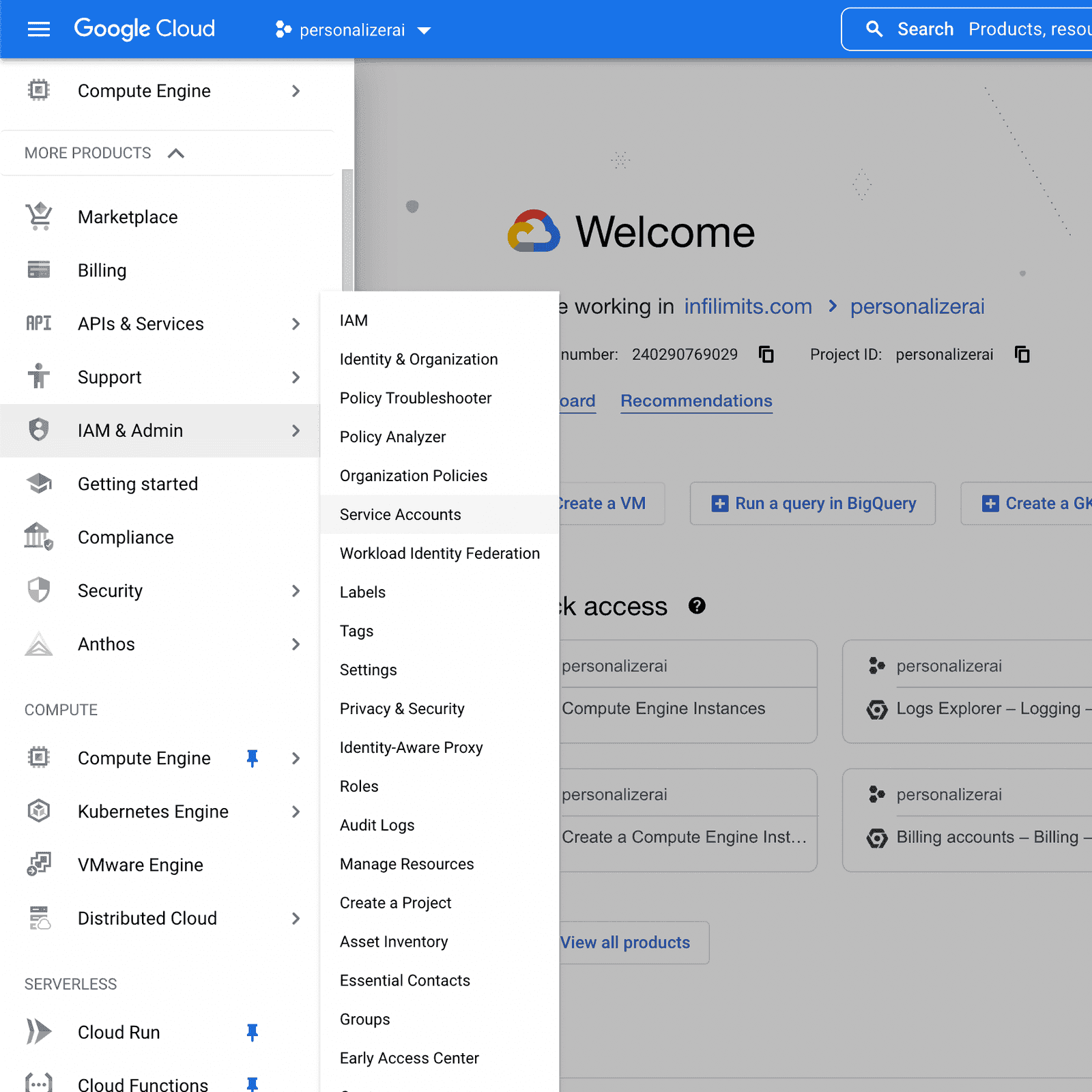1092x1092 pixels.
Task: Copy the project number
Action: point(766,354)
